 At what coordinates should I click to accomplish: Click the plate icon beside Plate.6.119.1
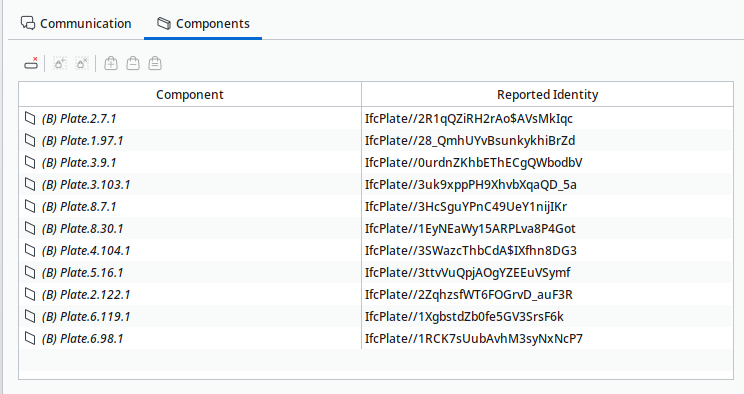point(30,316)
